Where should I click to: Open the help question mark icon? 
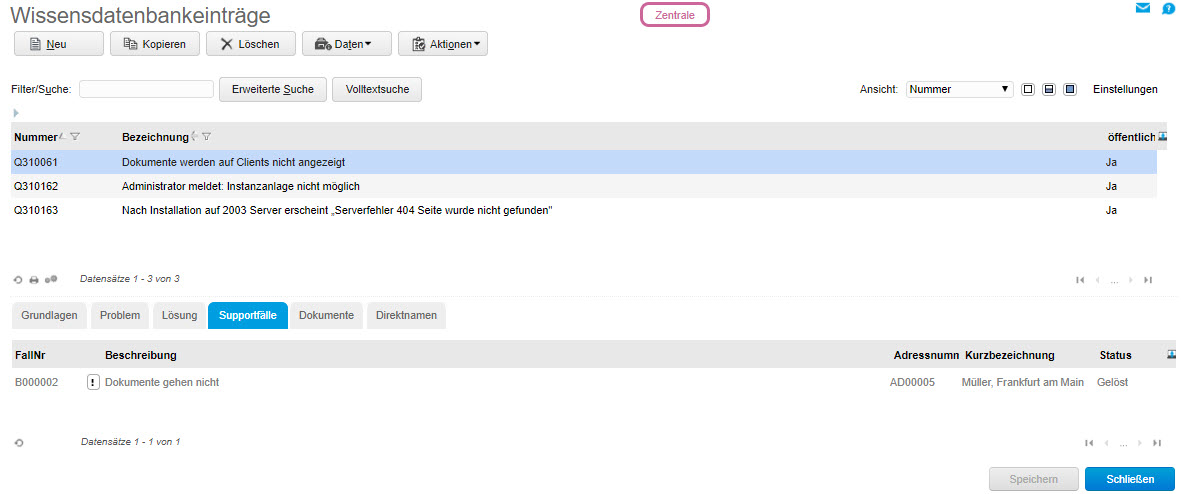tap(1168, 8)
